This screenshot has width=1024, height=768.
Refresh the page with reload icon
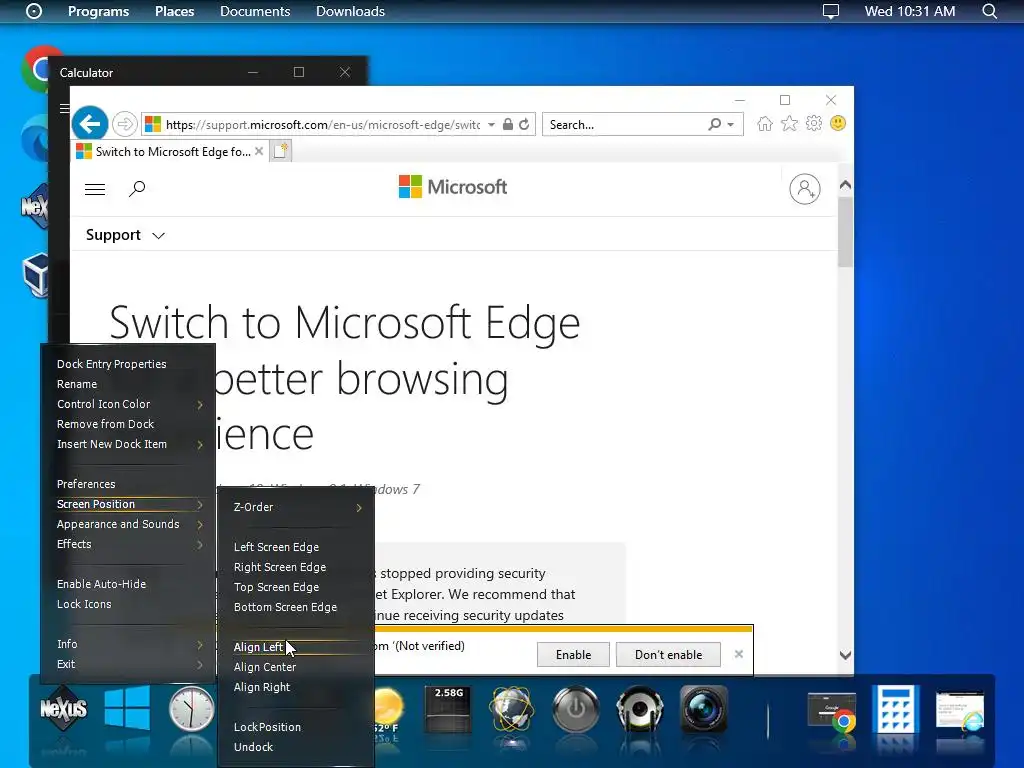pos(524,124)
